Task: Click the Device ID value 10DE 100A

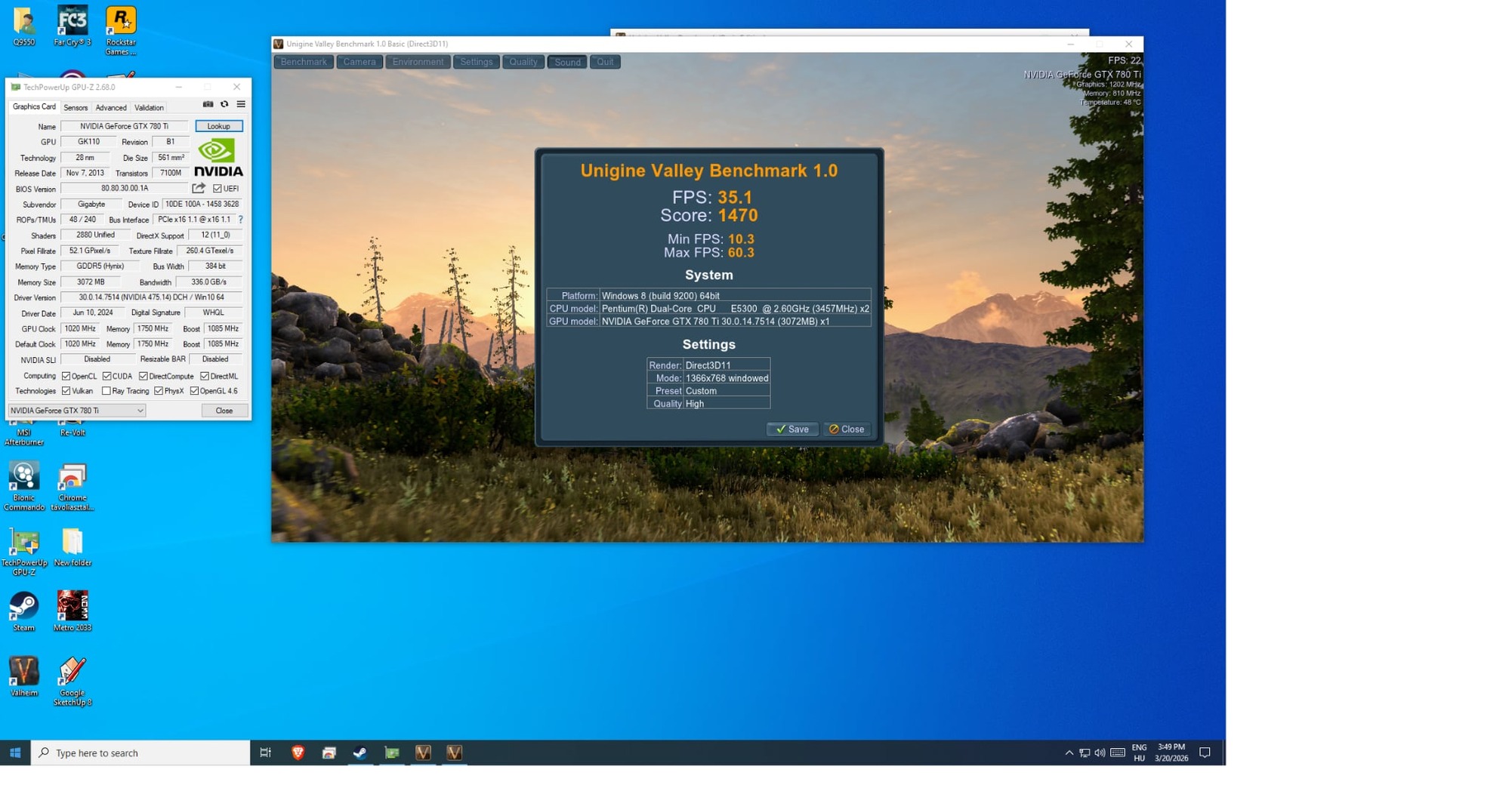Action: [x=202, y=204]
